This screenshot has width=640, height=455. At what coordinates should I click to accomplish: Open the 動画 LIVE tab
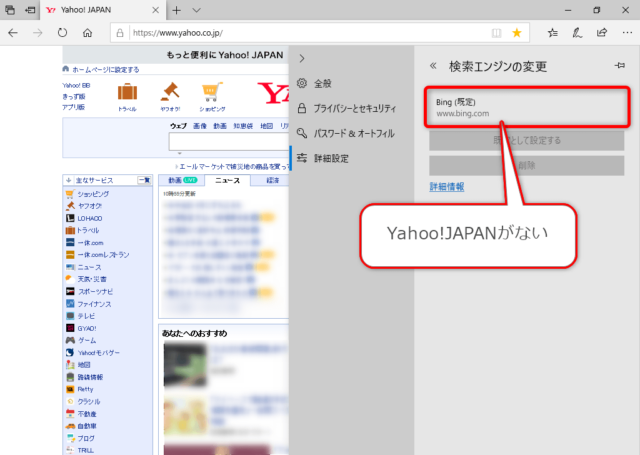pos(182,180)
